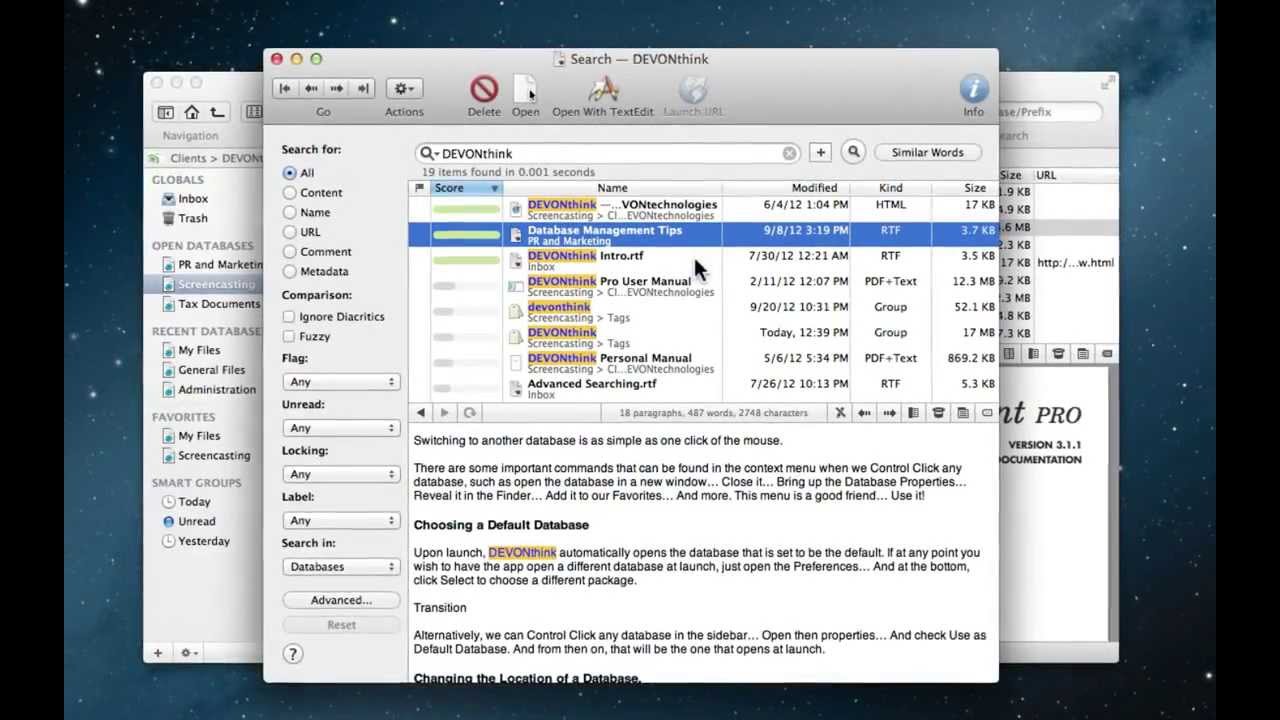The height and width of the screenshot is (720, 1280).
Task: Click Open With TextEdit icon
Action: [x=603, y=89]
